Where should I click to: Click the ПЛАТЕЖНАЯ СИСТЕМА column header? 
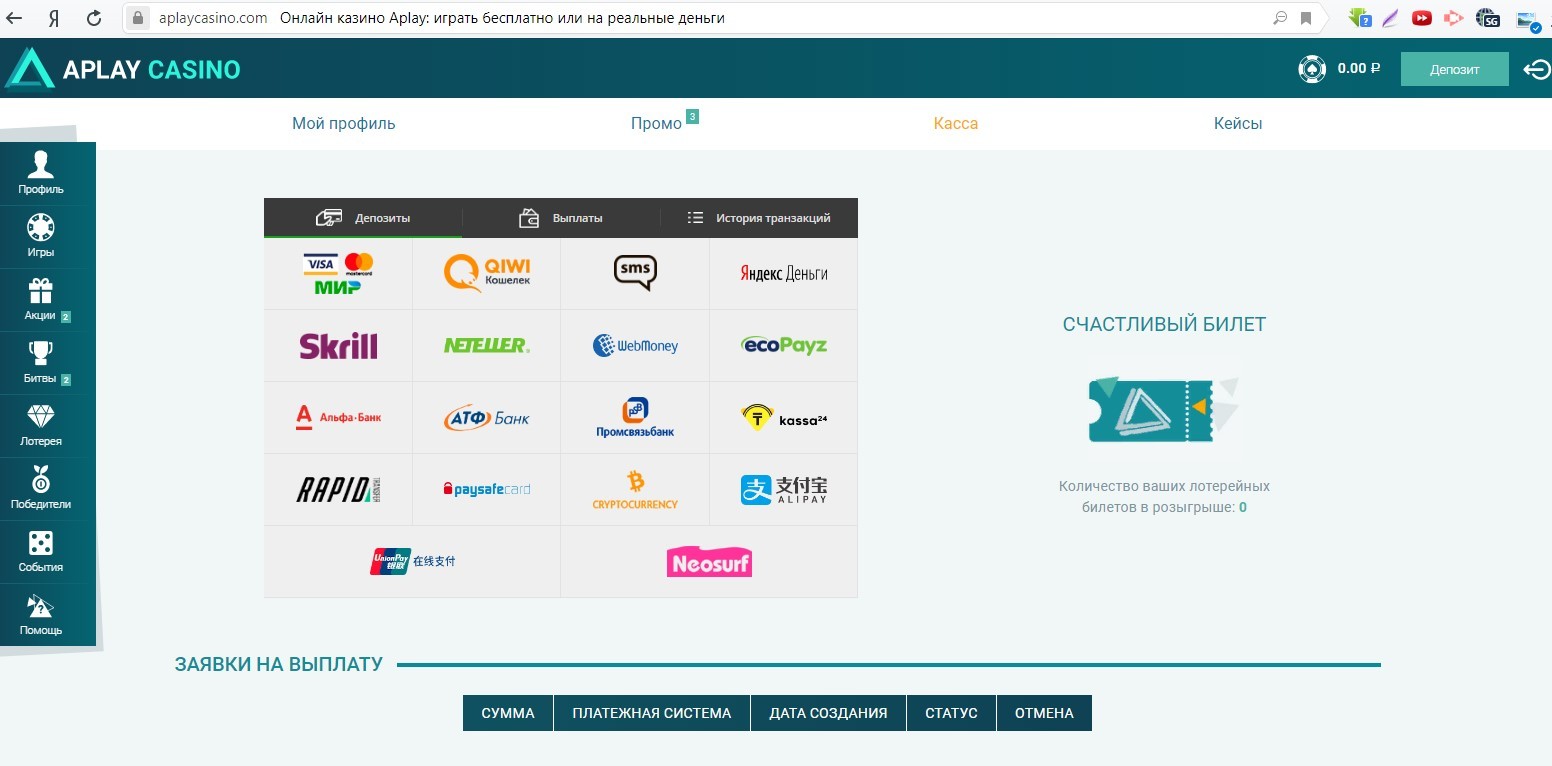pyautogui.click(x=652, y=713)
